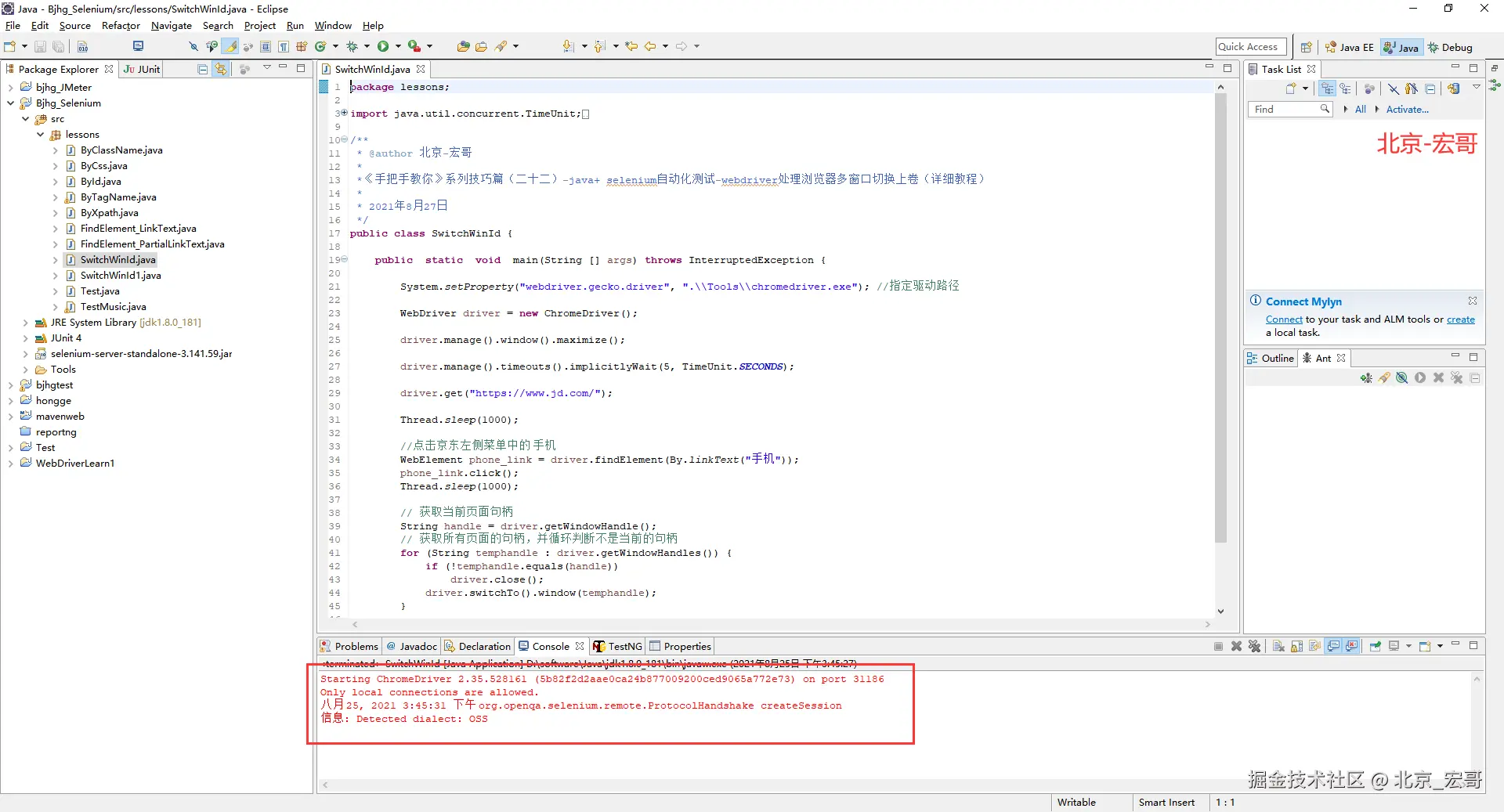
Task: Click the Back navigation arrow
Action: click(x=650, y=47)
